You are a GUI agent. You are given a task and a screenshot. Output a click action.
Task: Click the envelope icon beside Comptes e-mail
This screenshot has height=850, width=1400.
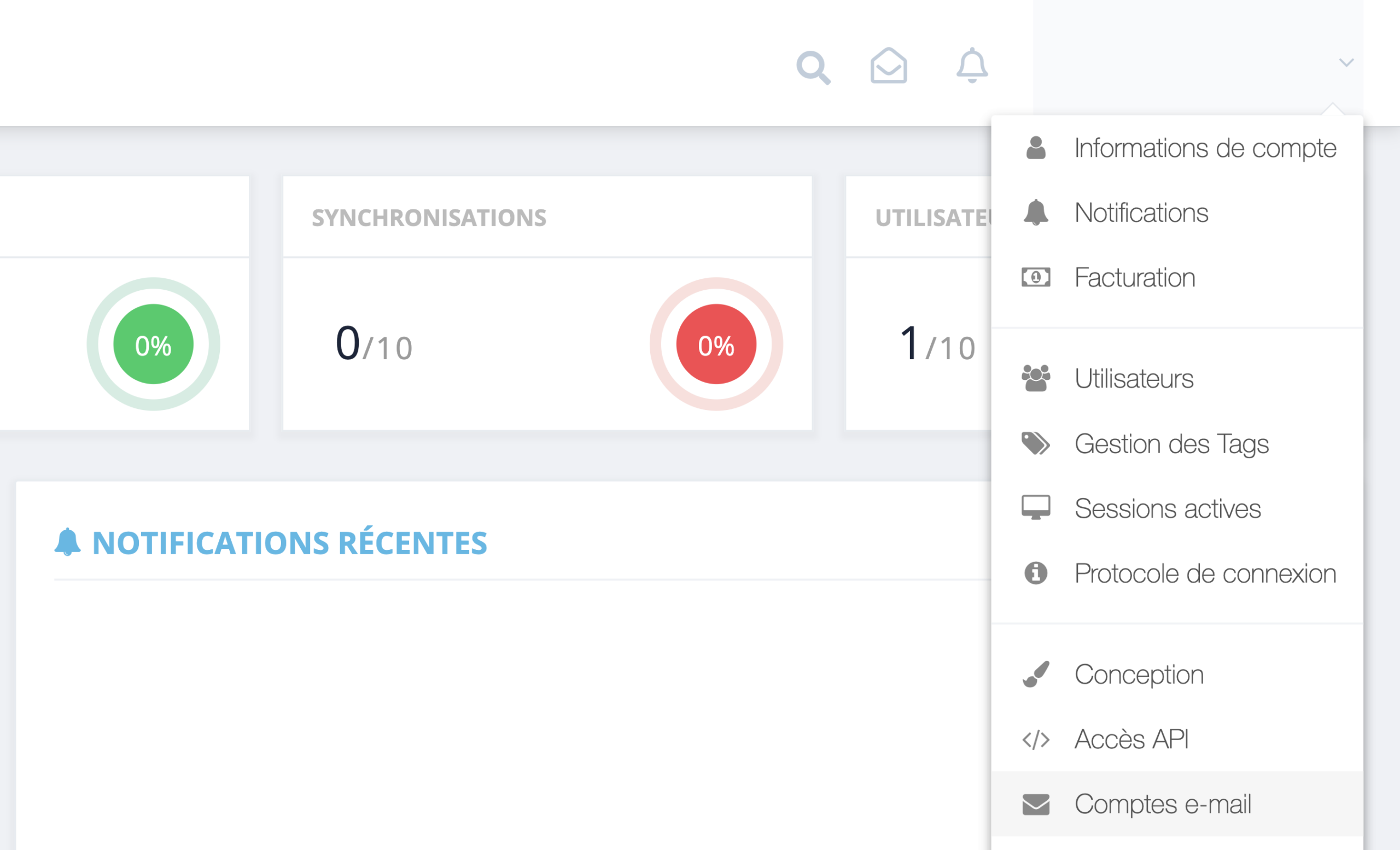[1035, 805]
